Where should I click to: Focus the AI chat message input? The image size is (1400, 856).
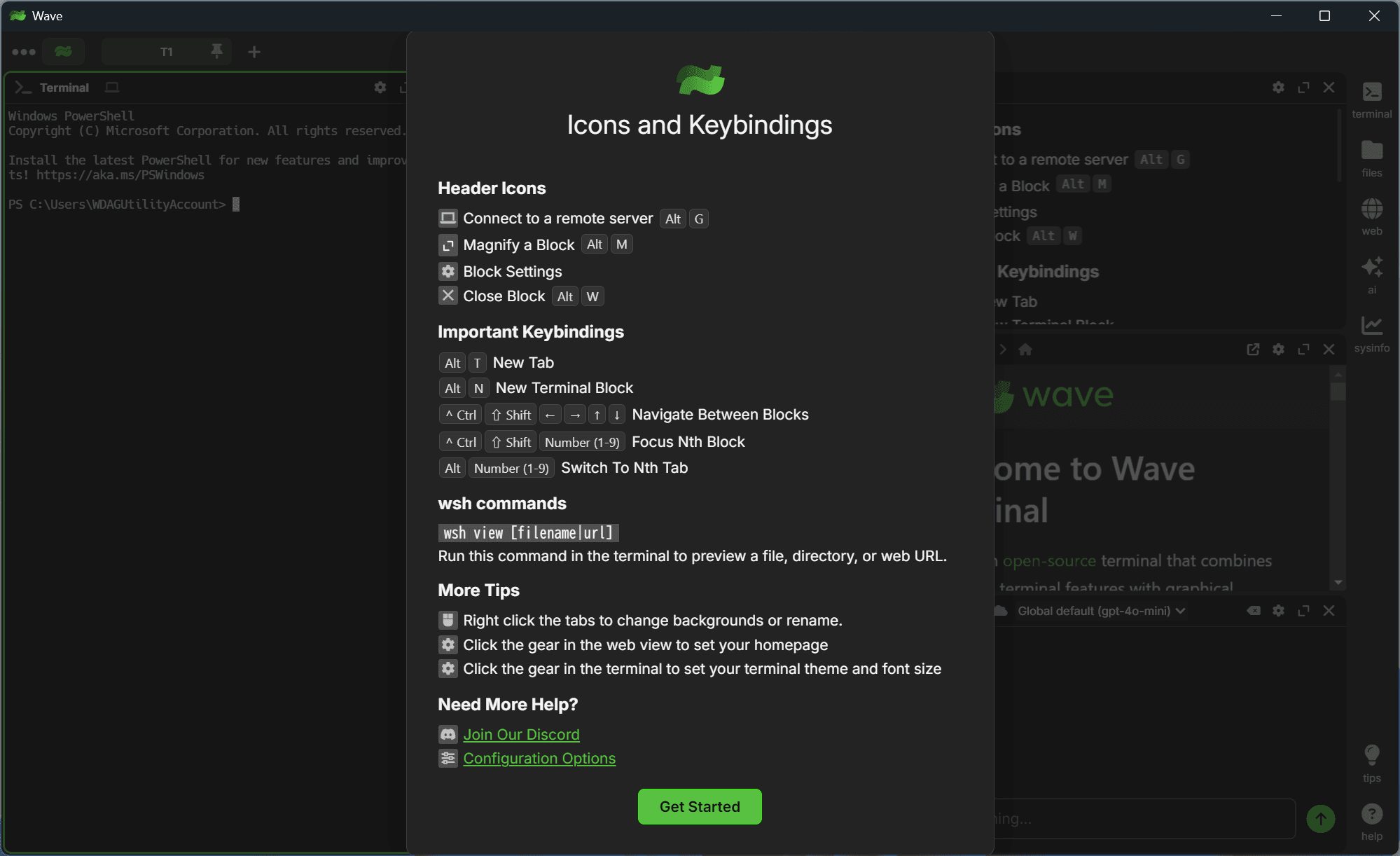pyautogui.click(x=1144, y=818)
